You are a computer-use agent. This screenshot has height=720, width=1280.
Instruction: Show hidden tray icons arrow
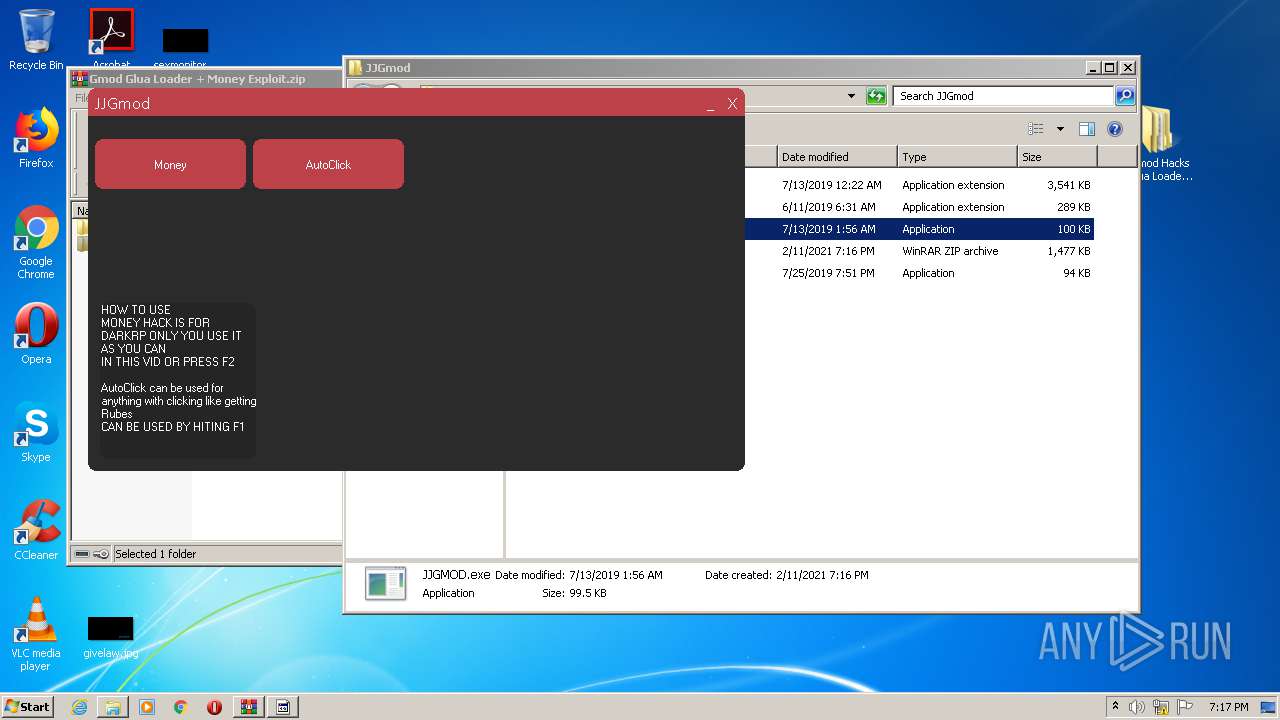pyautogui.click(x=1115, y=707)
